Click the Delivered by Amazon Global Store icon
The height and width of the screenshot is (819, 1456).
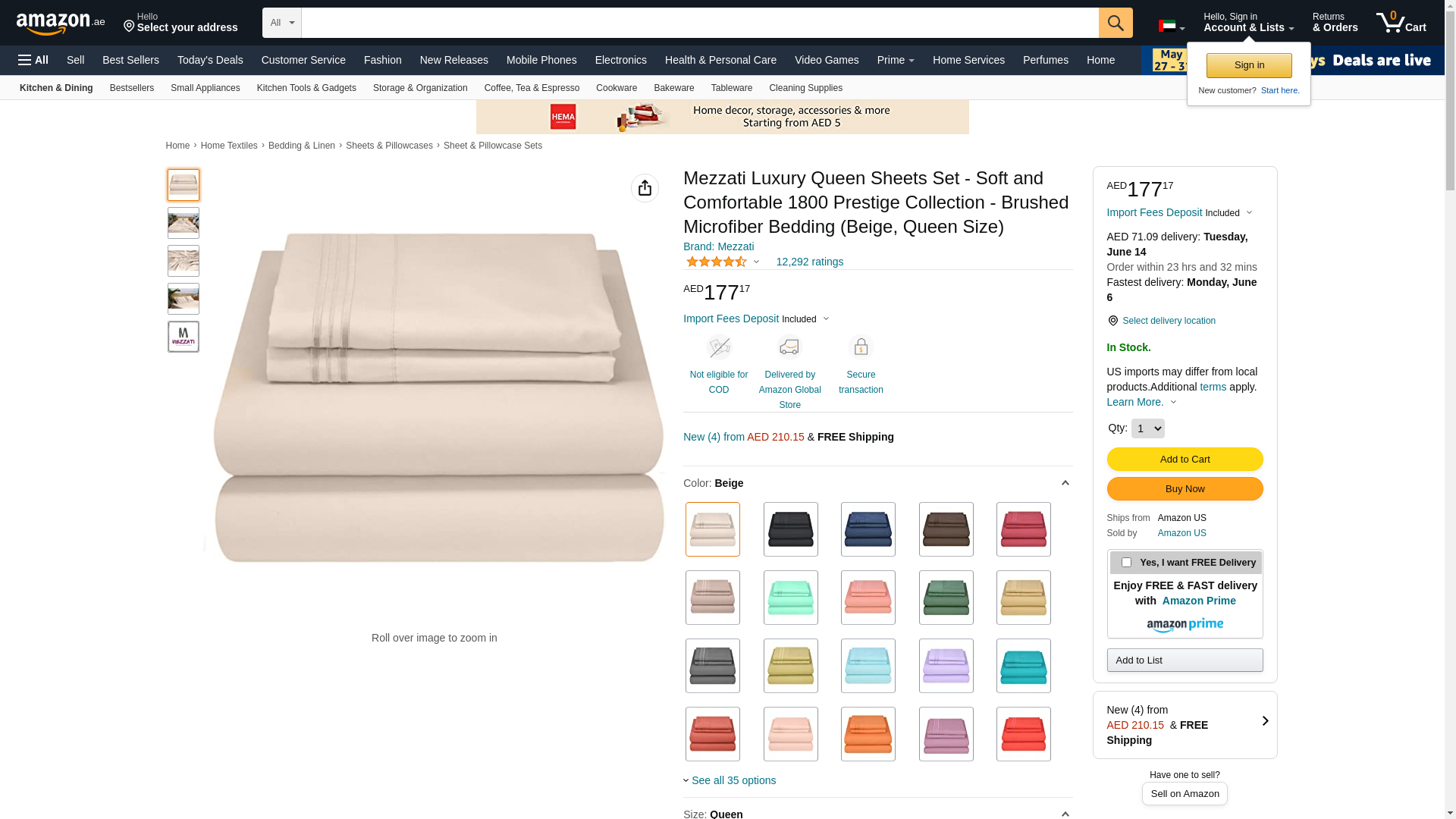point(789,347)
